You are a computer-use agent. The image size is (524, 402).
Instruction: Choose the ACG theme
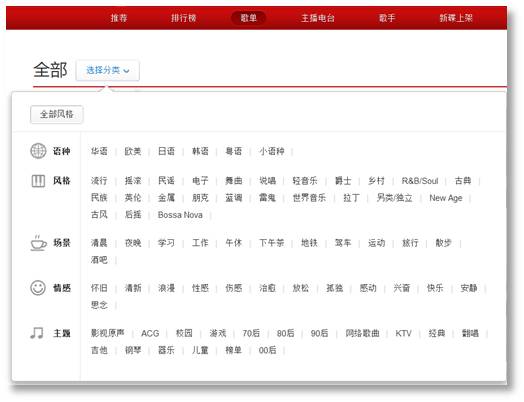pos(150,333)
